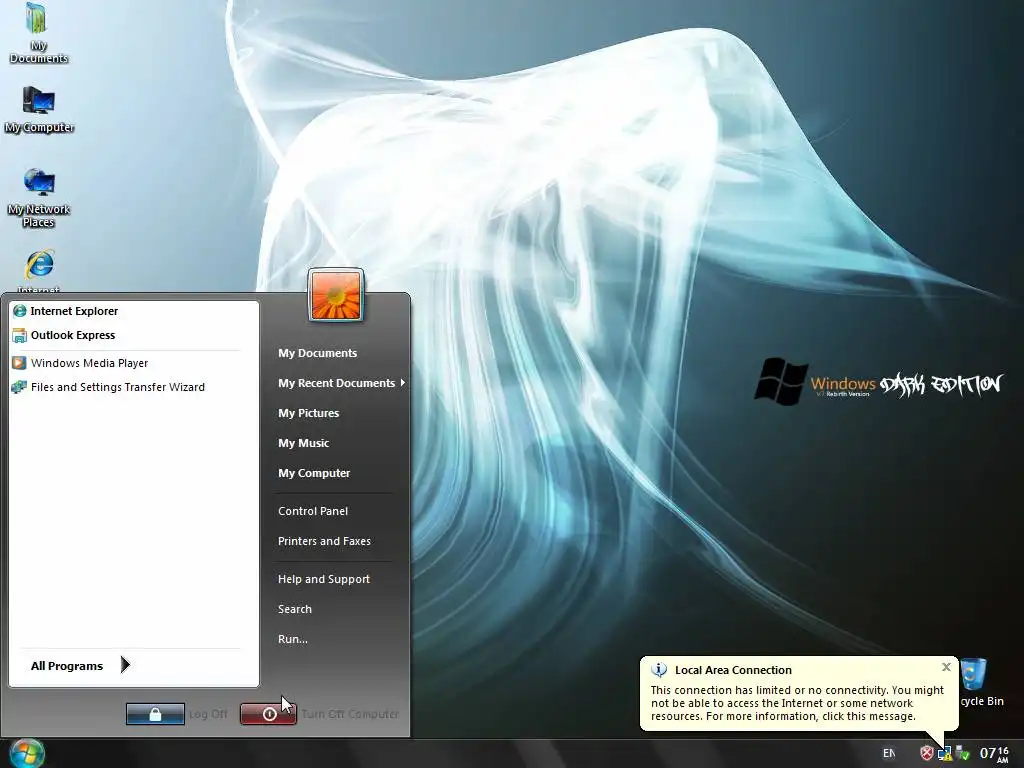Open My Network Places desktop icon

pyautogui.click(x=39, y=198)
